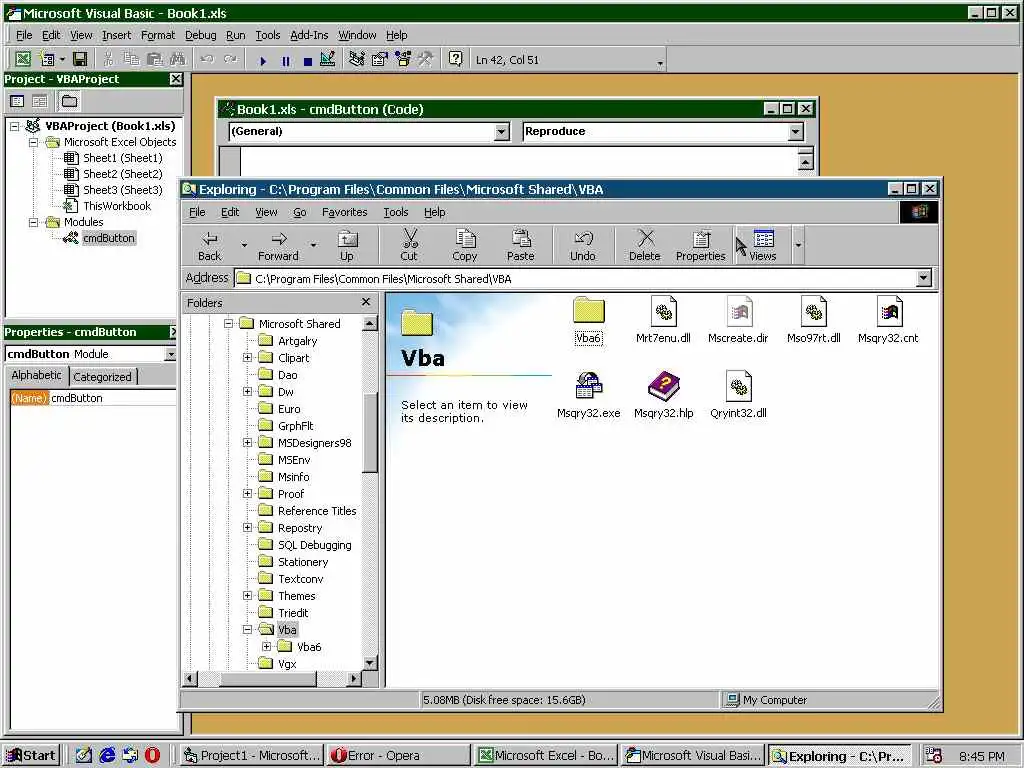Click the Properties button in Explorer toolbar
The width and height of the screenshot is (1024, 768).
[701, 246]
